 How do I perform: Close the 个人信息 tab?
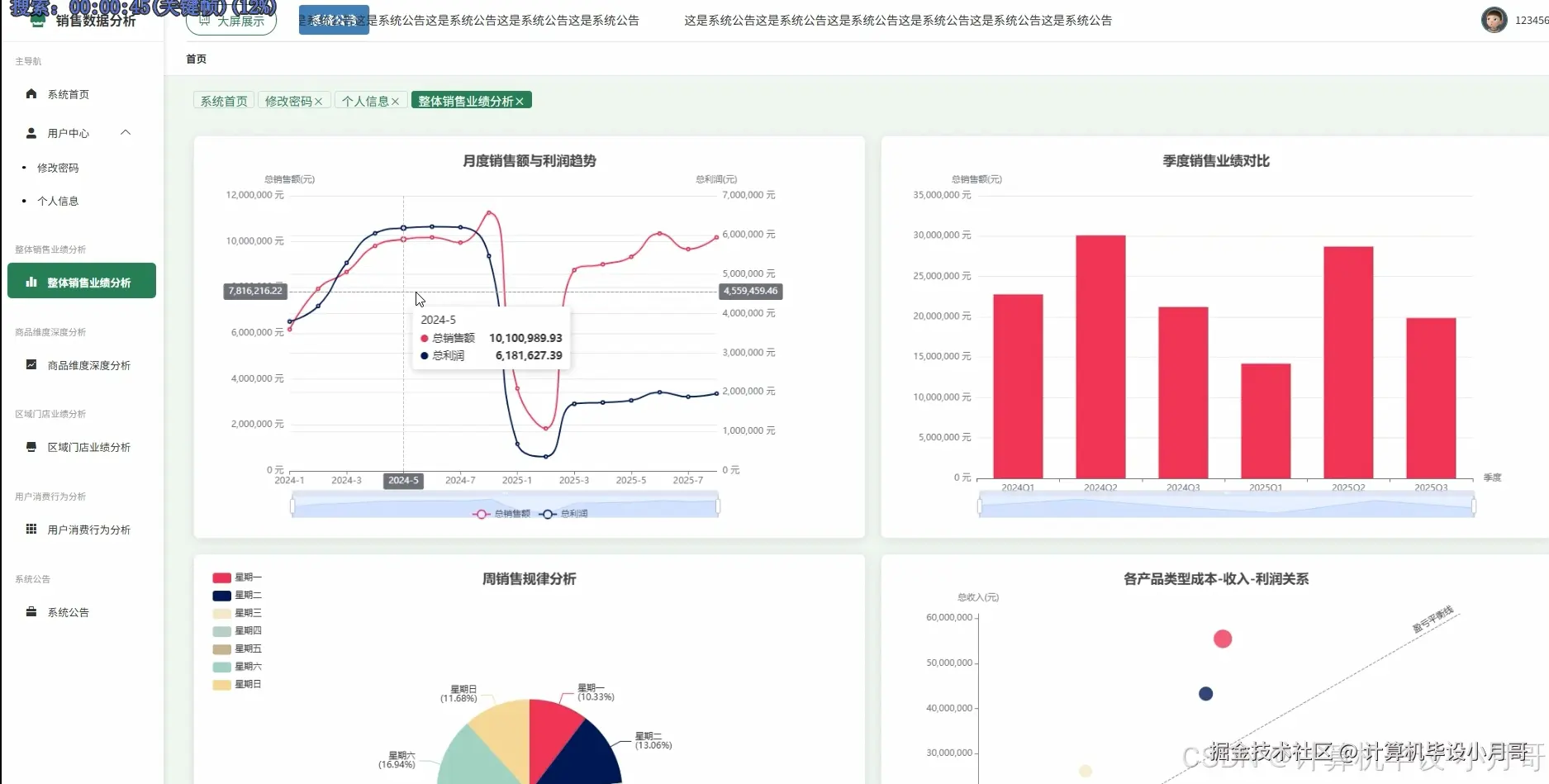[x=396, y=102]
